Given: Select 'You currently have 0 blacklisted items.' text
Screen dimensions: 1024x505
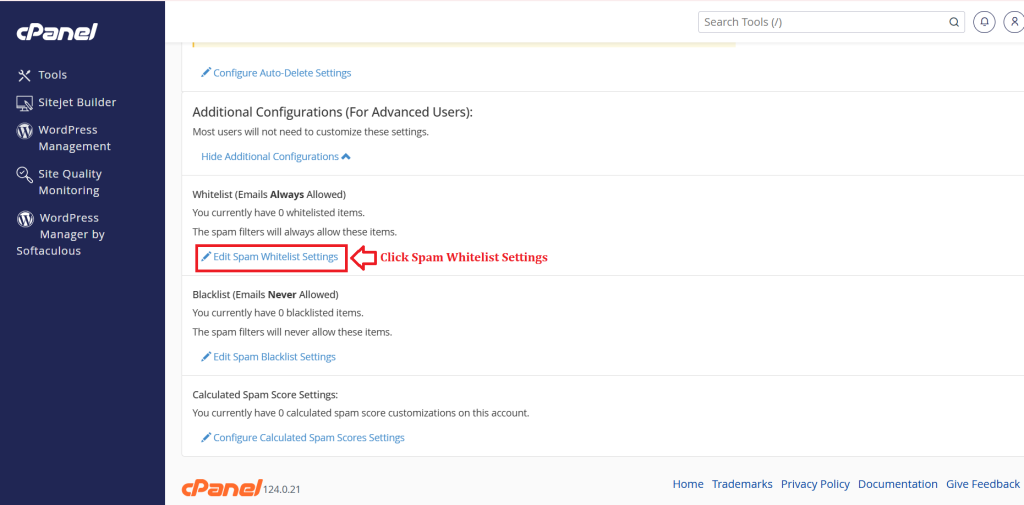Looking at the screenshot, I should tap(278, 313).
